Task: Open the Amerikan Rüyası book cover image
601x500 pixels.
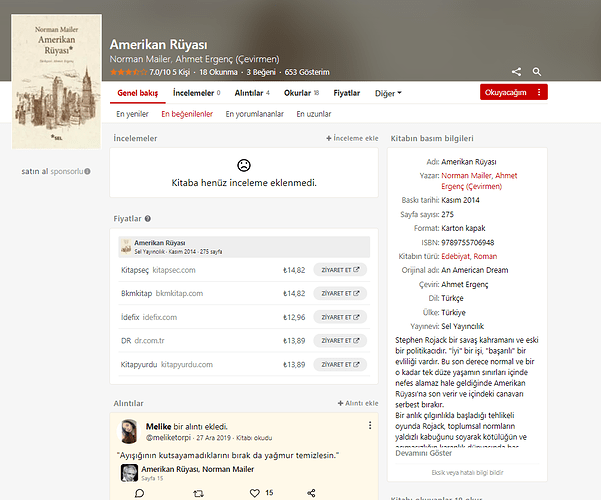Action: coord(56,81)
